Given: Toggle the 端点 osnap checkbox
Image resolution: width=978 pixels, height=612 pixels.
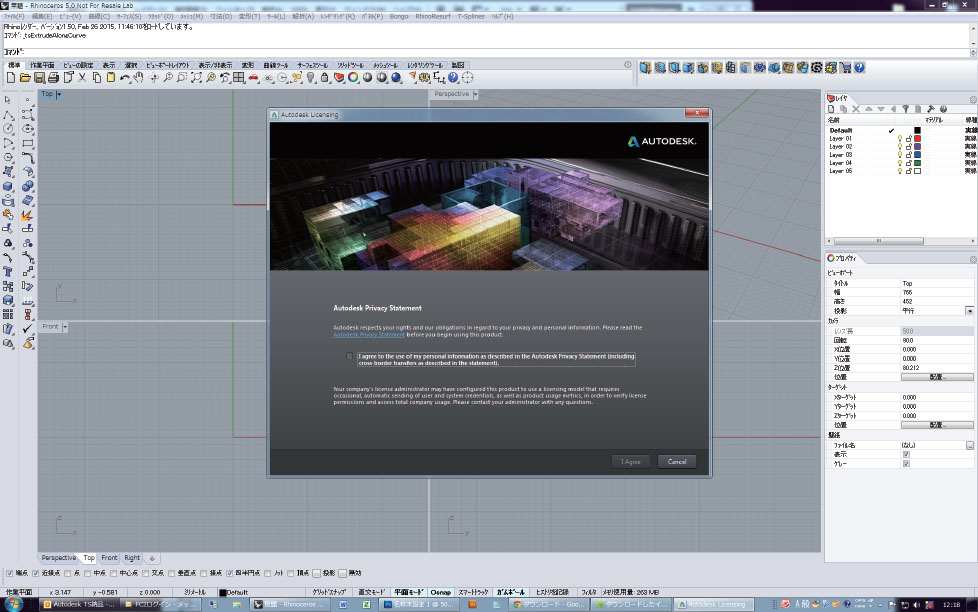Looking at the screenshot, I should [x=8, y=573].
